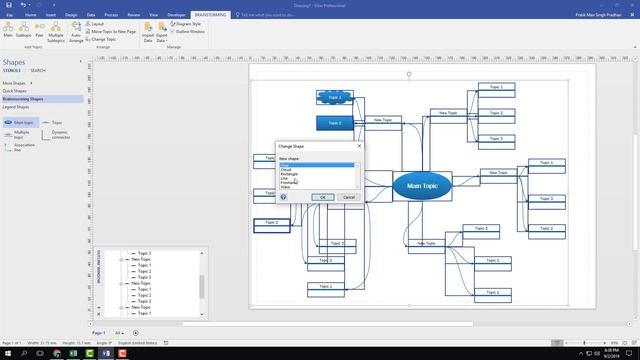The width and height of the screenshot is (640, 360).
Task: Select the Dynamic connector stencil shape
Action: tap(57, 135)
